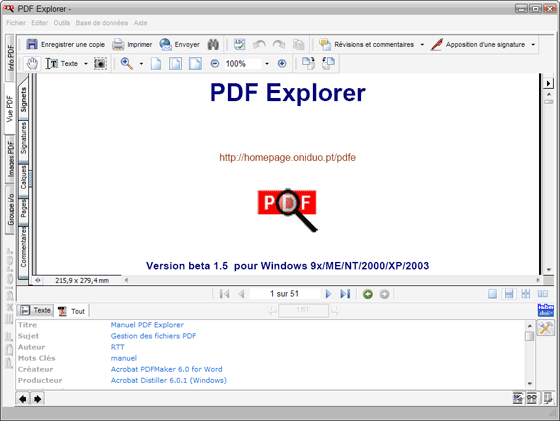Image resolution: width=560 pixels, height=421 pixels.
Task: Click the fit page icon
Action: [175, 64]
